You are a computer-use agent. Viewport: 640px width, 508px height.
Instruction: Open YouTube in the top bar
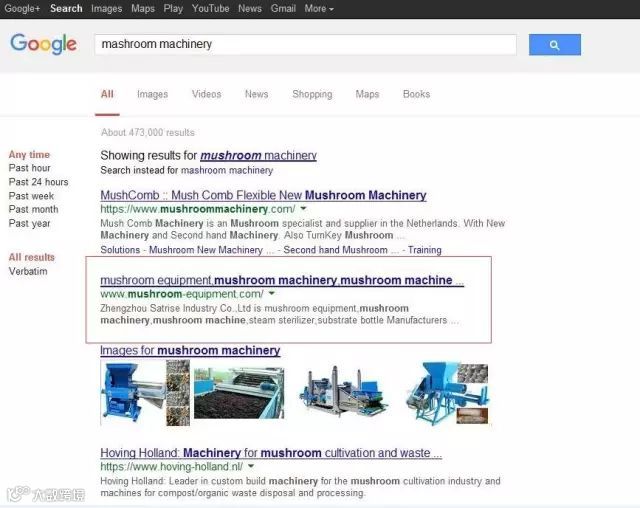point(211,9)
